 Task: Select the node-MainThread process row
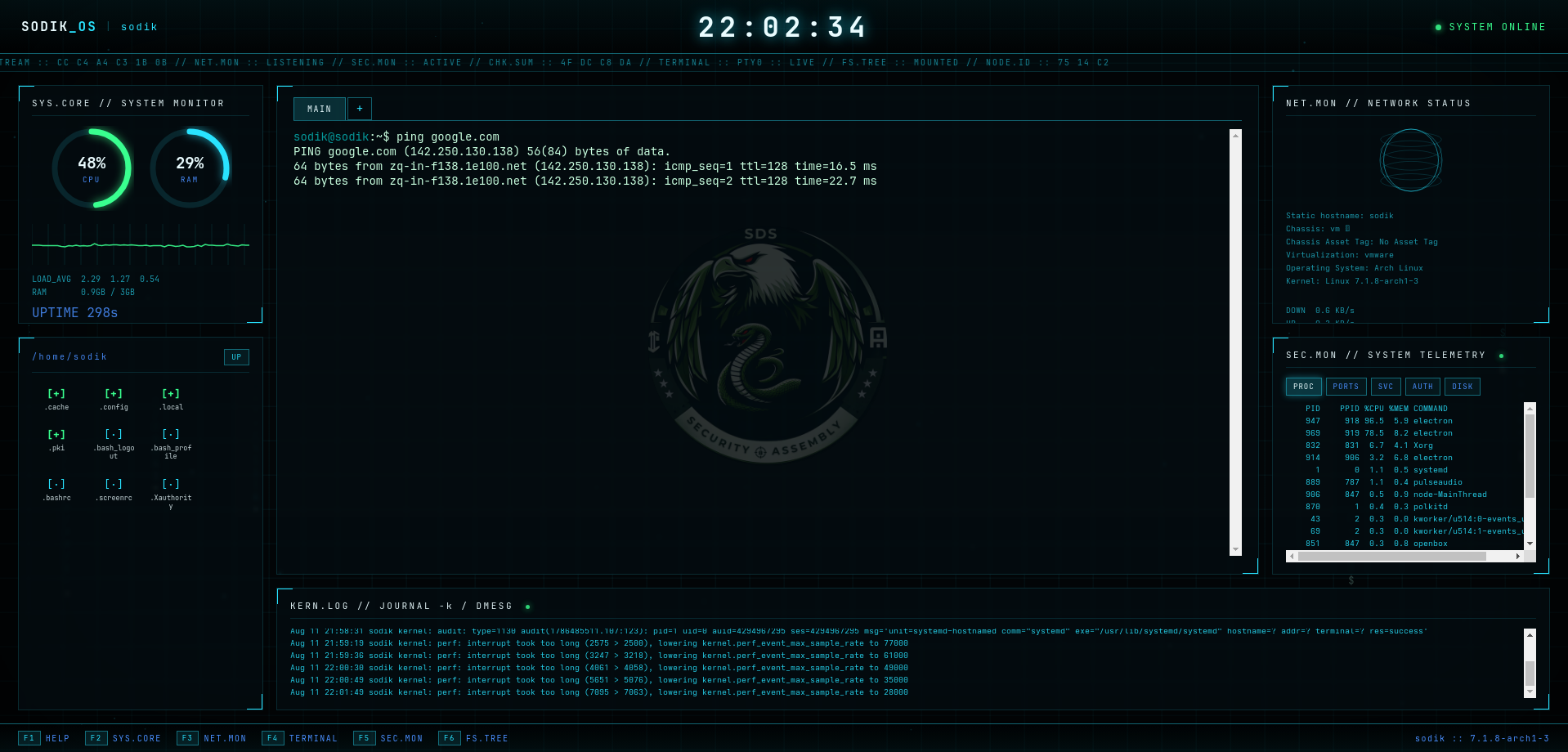pos(1404,495)
